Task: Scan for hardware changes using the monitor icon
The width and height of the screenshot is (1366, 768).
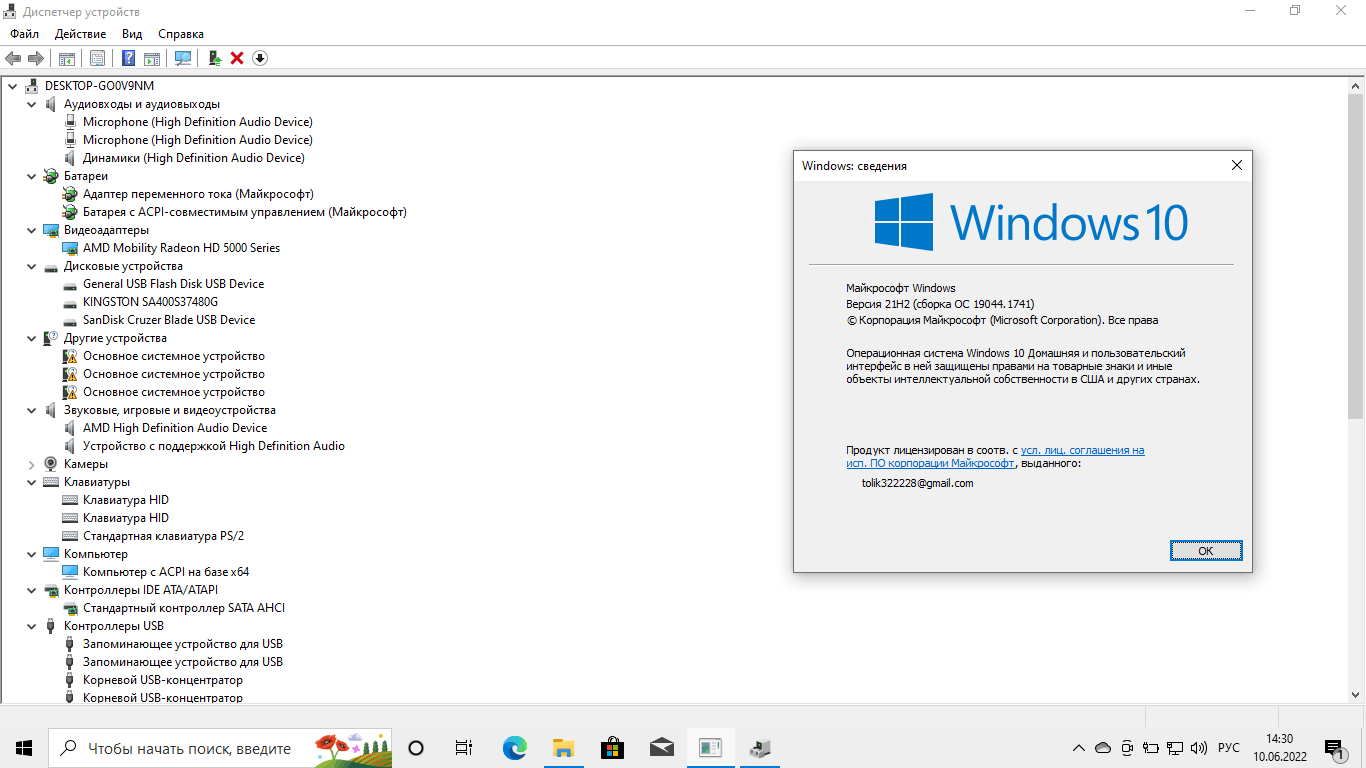Action: 183,58
